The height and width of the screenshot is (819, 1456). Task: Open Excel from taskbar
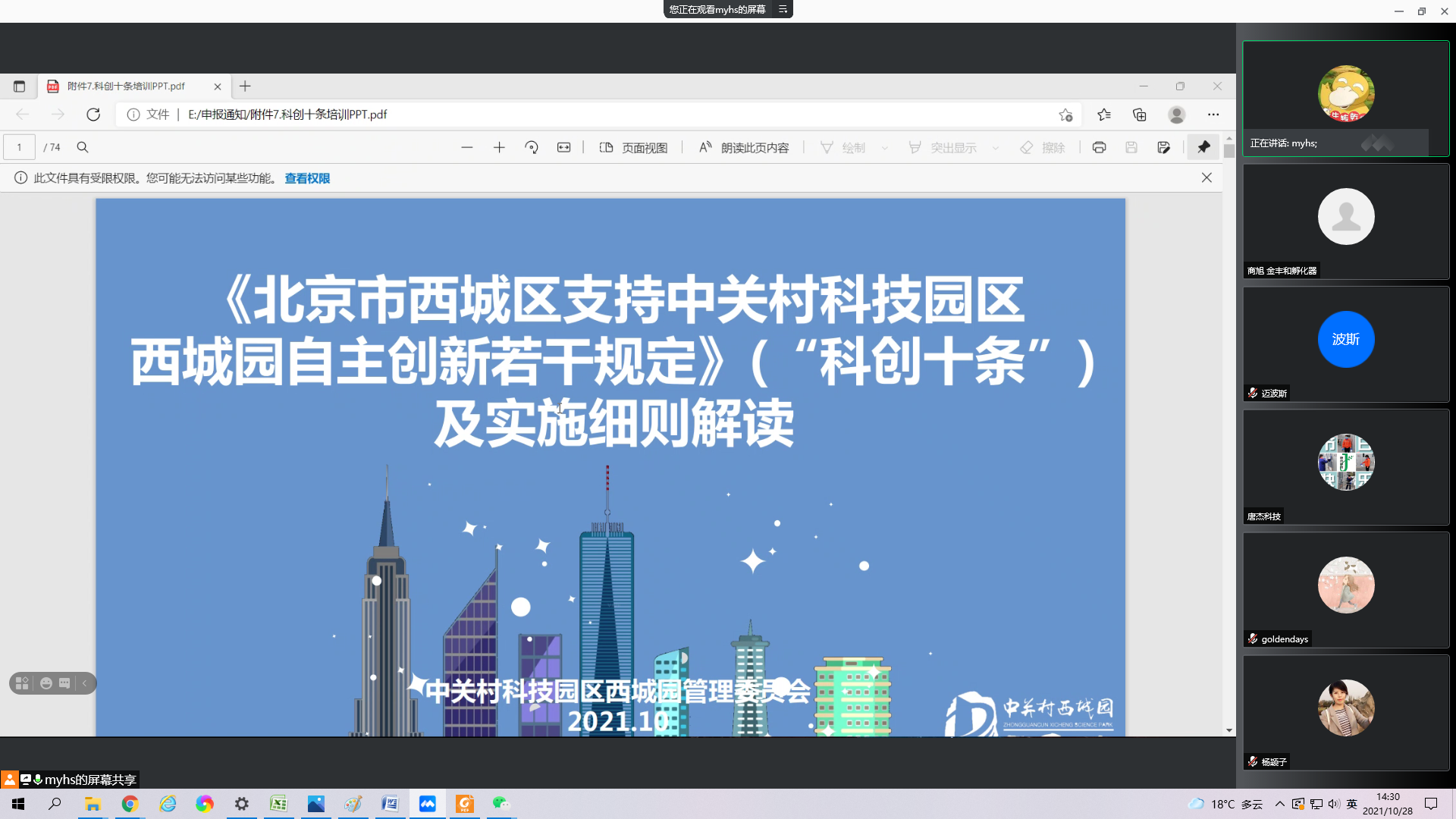click(x=278, y=804)
